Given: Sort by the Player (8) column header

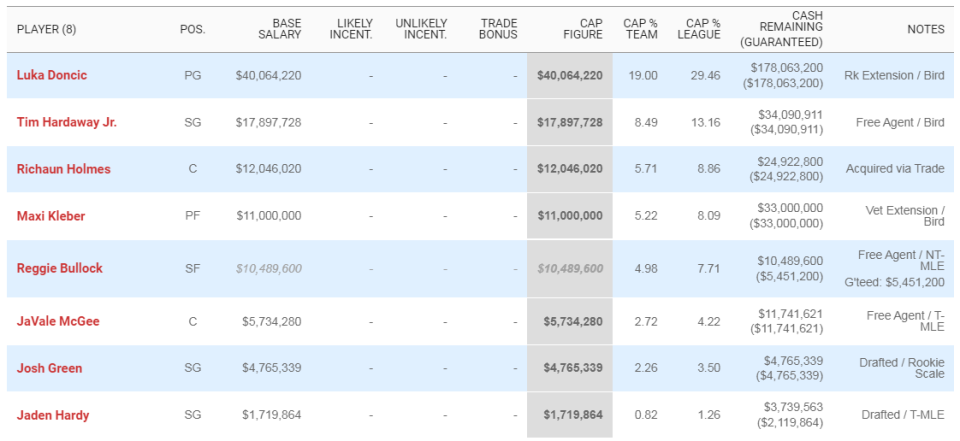Looking at the screenshot, I should pos(47,29).
